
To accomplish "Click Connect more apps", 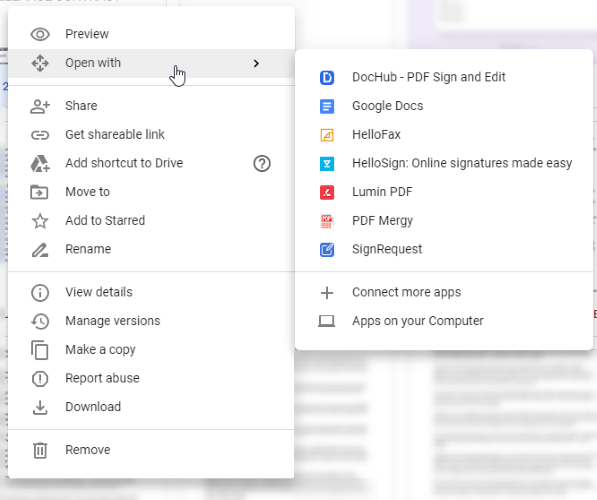I will [x=444, y=293].
